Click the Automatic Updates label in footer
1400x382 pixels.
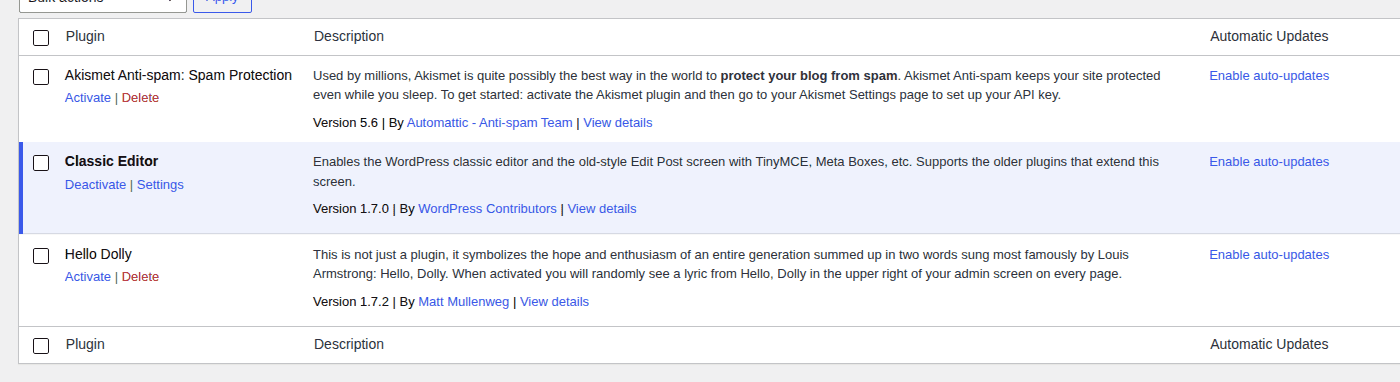[1269, 344]
